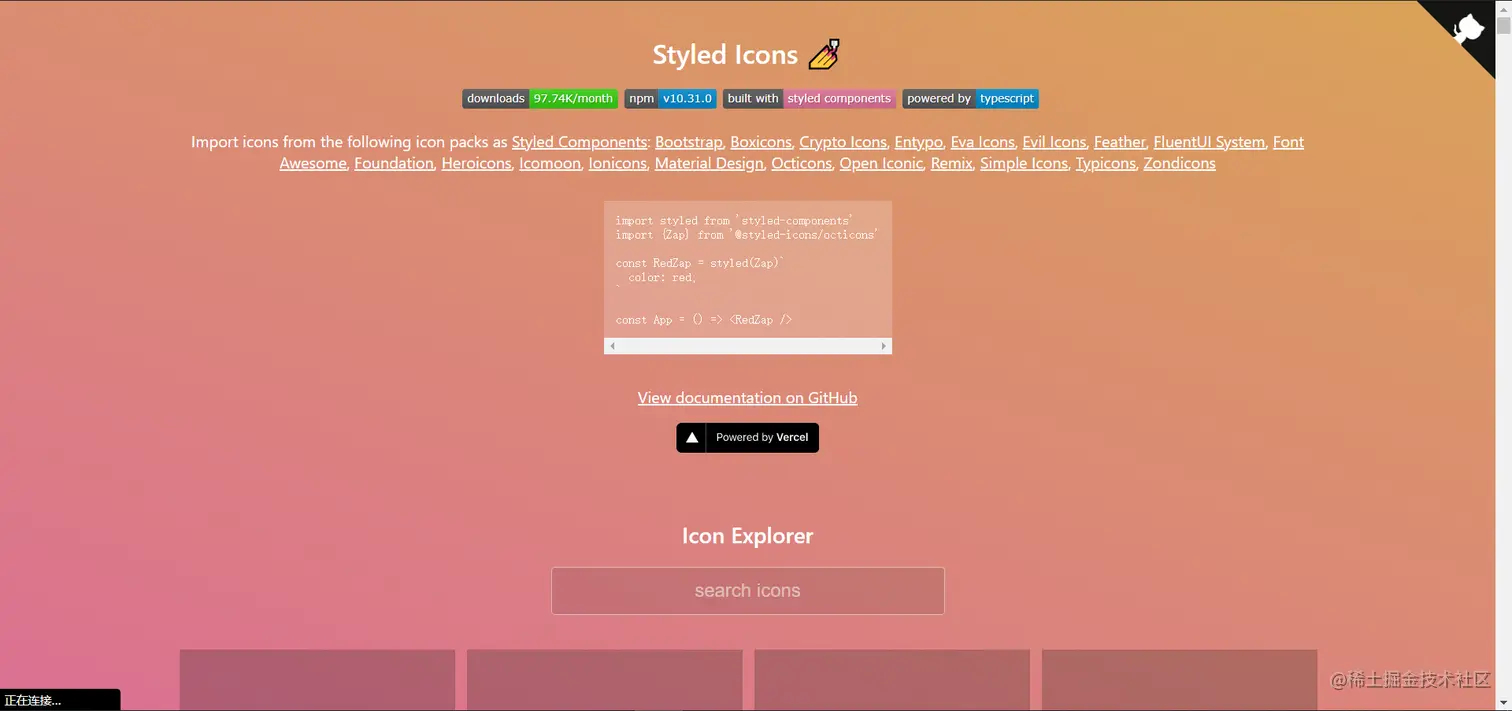This screenshot has width=1512, height=711.
Task: Open the GitHub corner octocat icon
Action: (1468, 28)
